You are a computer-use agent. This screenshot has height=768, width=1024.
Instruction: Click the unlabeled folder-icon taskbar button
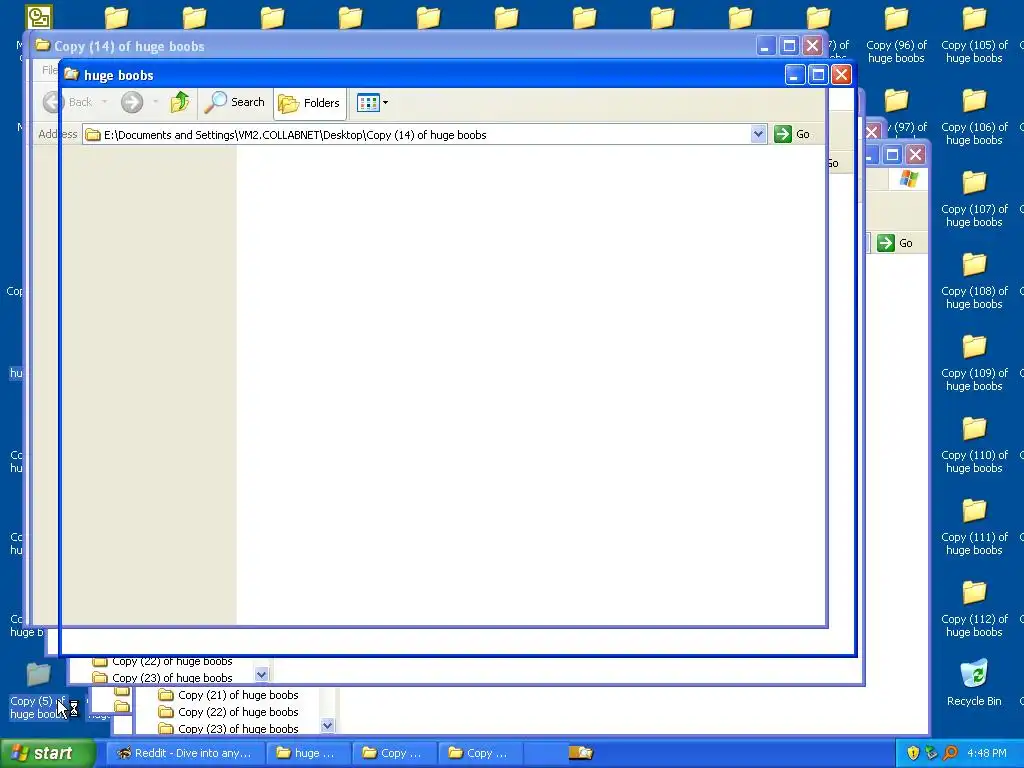pos(581,753)
